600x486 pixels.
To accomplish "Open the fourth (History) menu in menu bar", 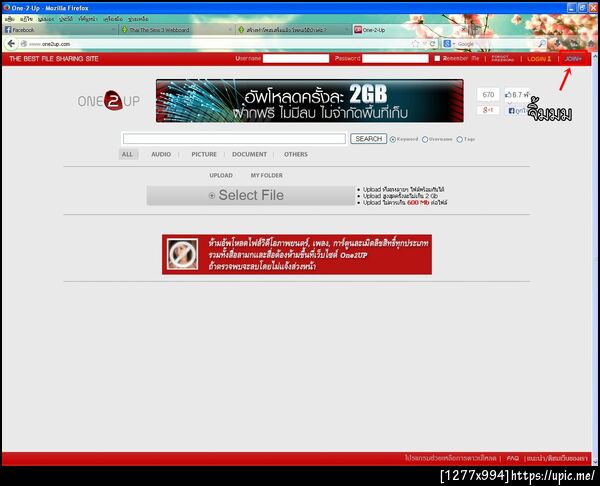I will tap(66, 19).
